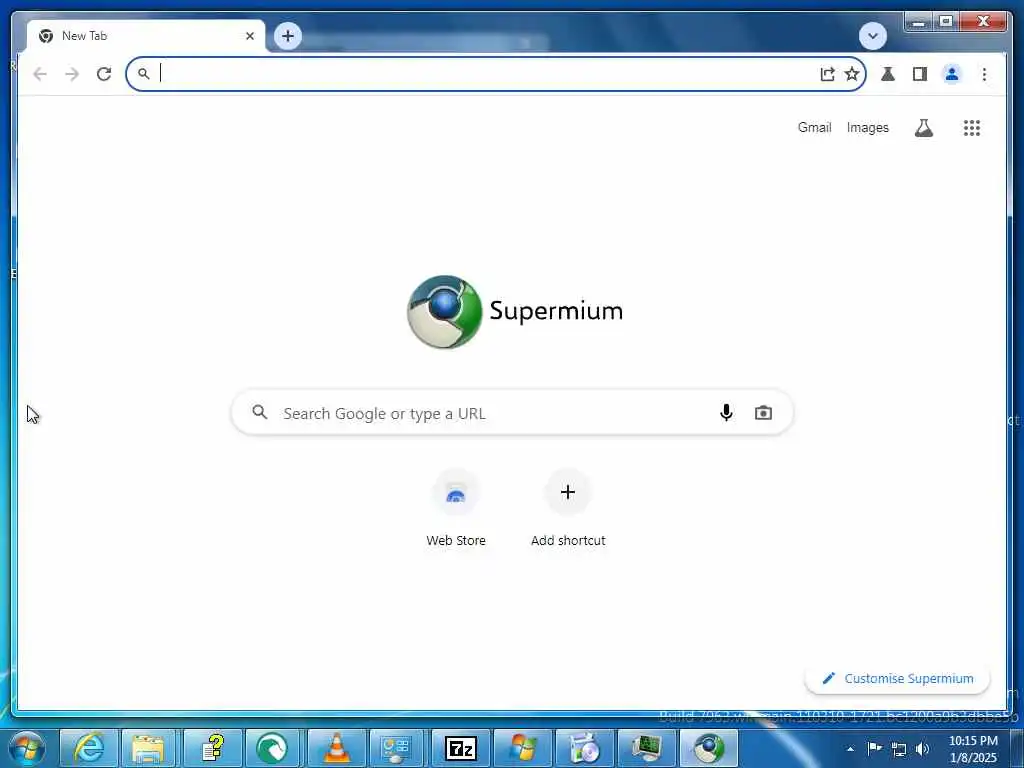Maximize the Supermium window
Screen dimensions: 1024x768
(x=946, y=22)
